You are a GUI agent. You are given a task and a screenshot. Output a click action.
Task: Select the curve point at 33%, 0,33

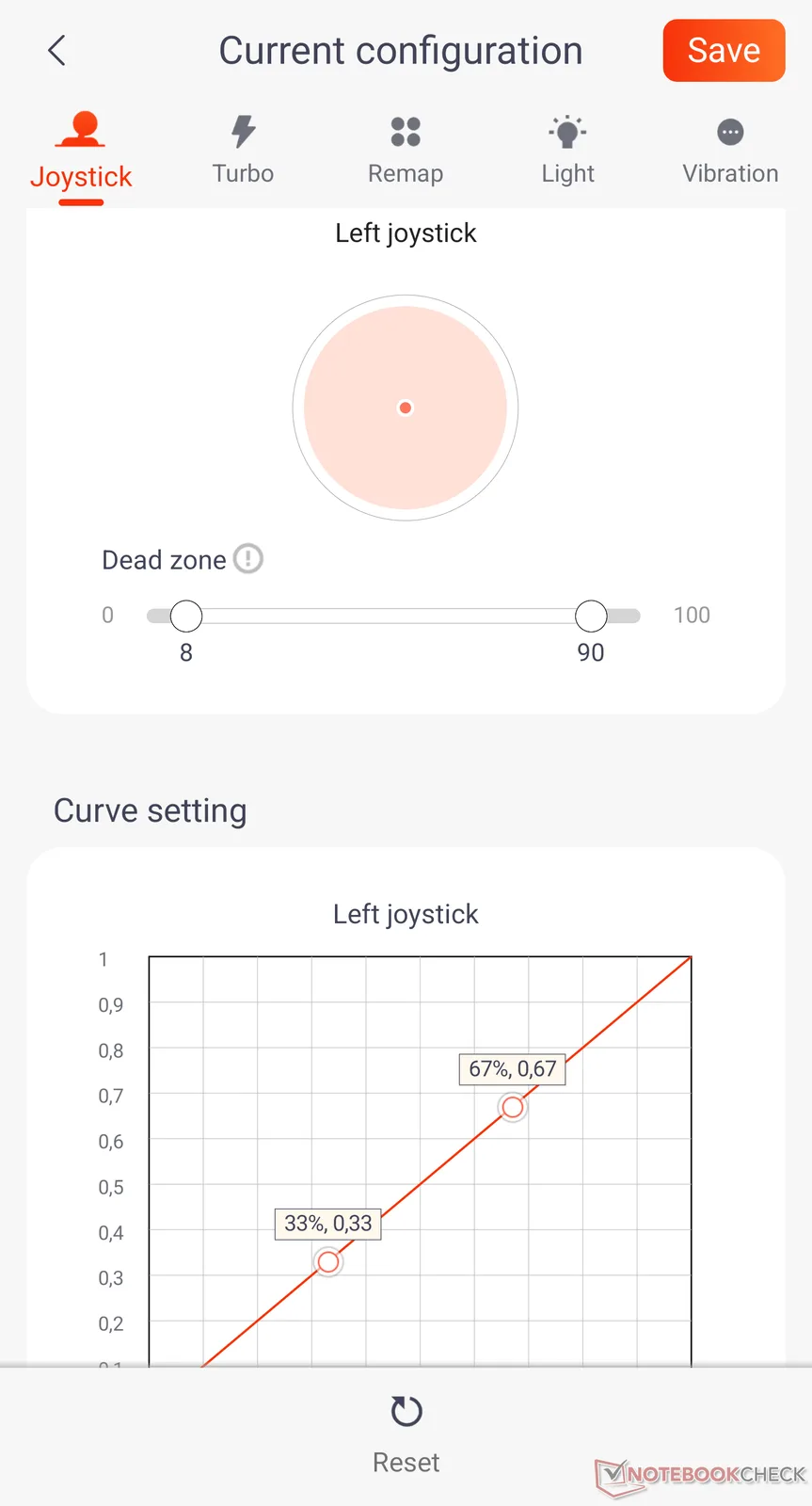328,1261
